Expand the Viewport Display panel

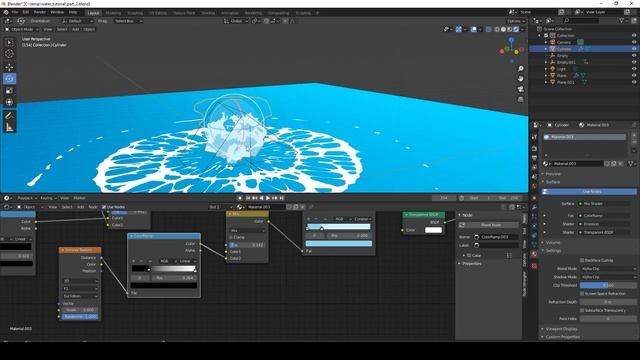[x=562, y=329]
